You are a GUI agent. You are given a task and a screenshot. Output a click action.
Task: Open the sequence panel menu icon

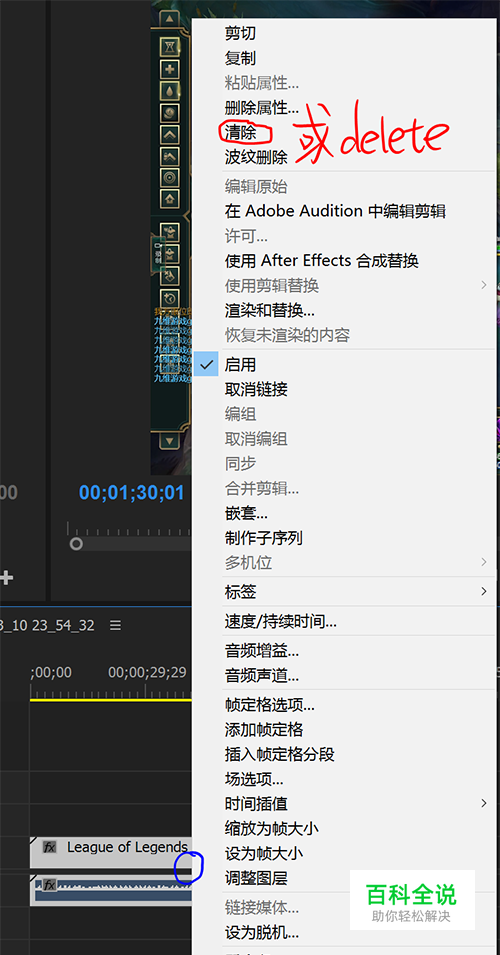[116, 626]
